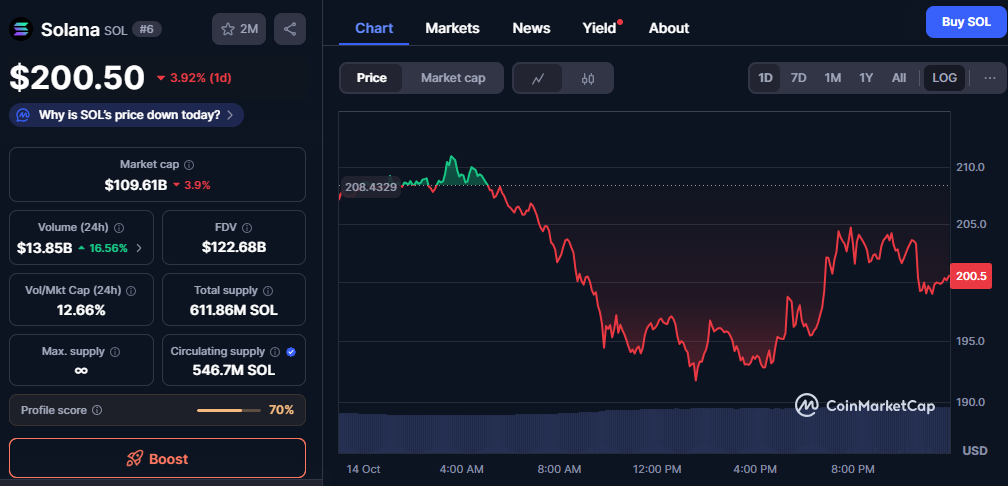Screen dimensions: 1008x486
Task: Select the Price chart toggle
Action: click(372, 78)
